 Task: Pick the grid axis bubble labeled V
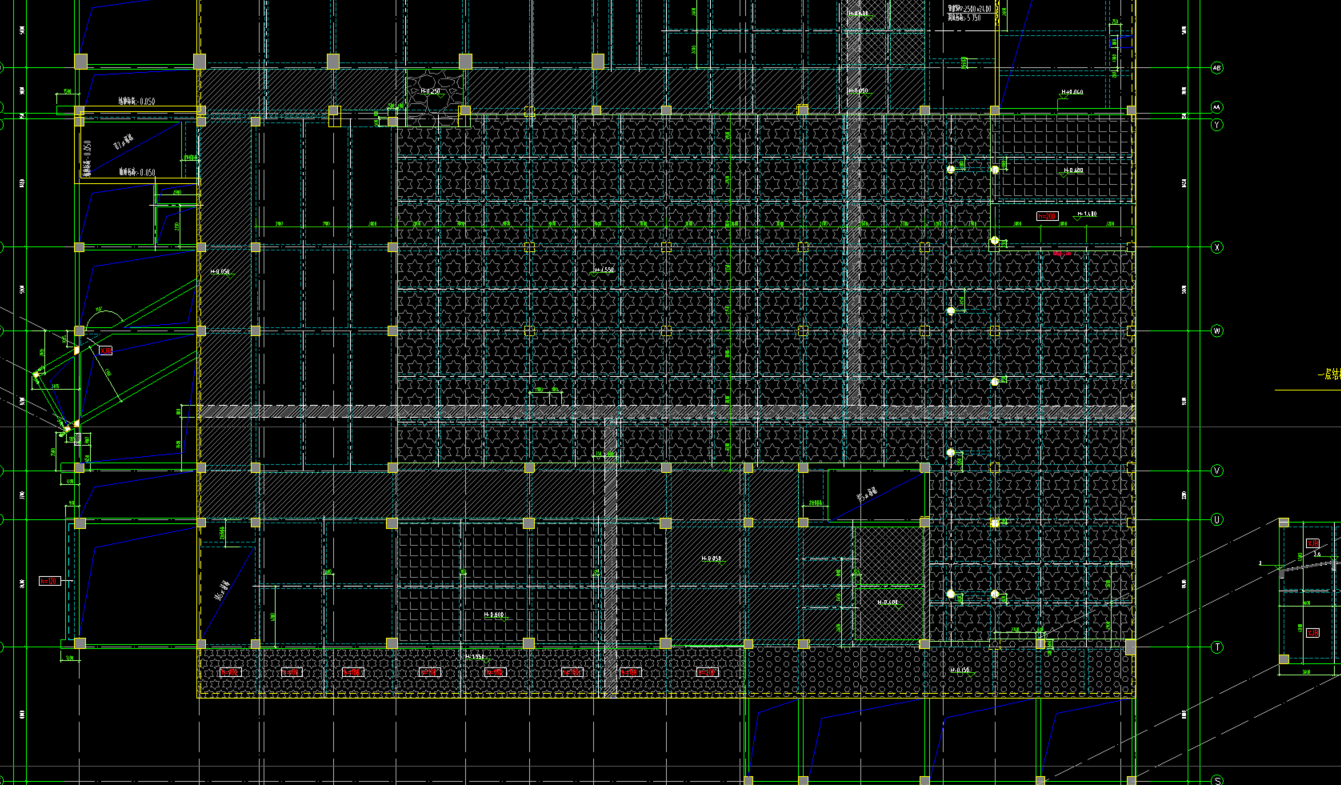point(1217,471)
